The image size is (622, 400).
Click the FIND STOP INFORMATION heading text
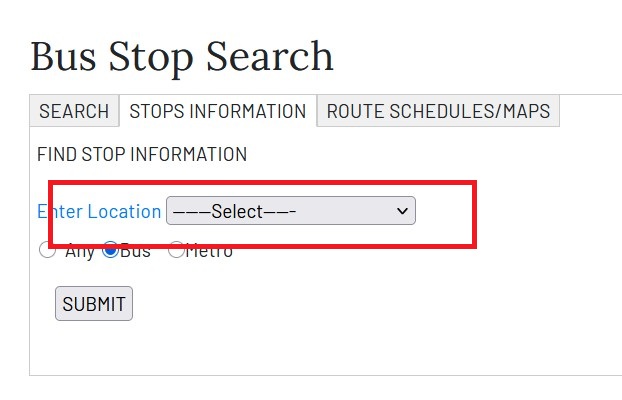click(x=142, y=155)
